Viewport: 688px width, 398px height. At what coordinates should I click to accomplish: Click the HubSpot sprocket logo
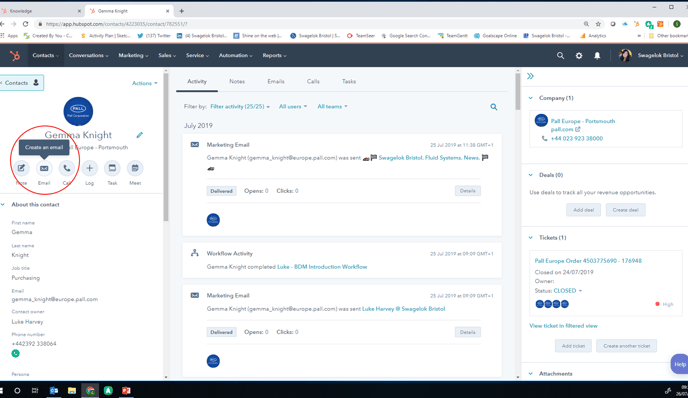pyautogui.click(x=15, y=56)
